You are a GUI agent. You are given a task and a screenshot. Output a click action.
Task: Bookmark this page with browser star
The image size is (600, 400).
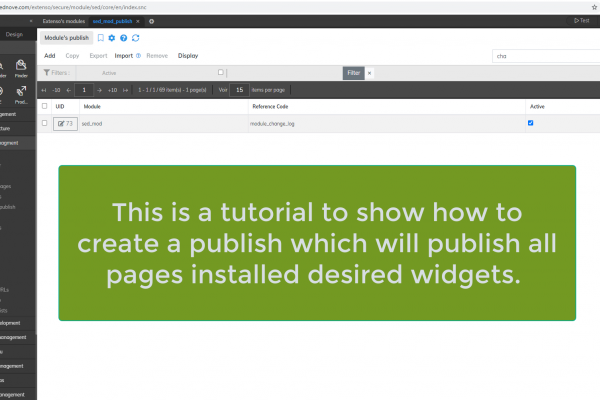click(x=594, y=7)
